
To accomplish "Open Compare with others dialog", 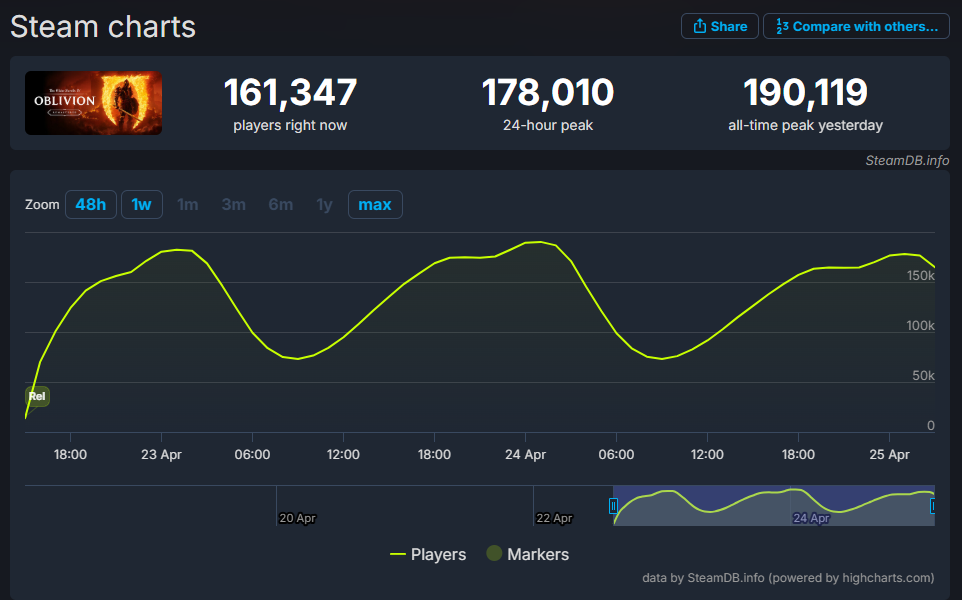I will tap(856, 26).
